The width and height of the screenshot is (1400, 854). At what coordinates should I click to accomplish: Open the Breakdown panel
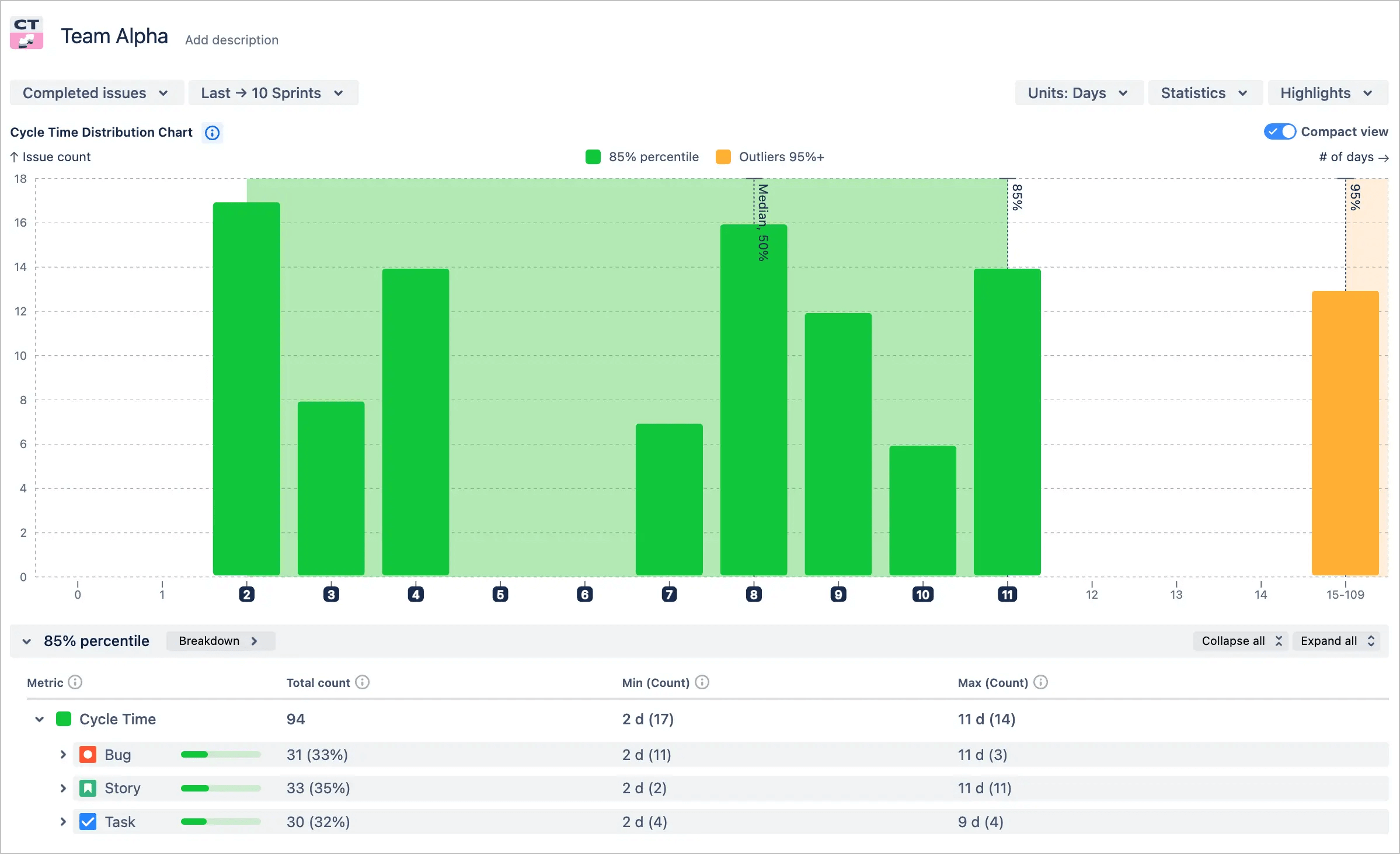[x=220, y=641]
